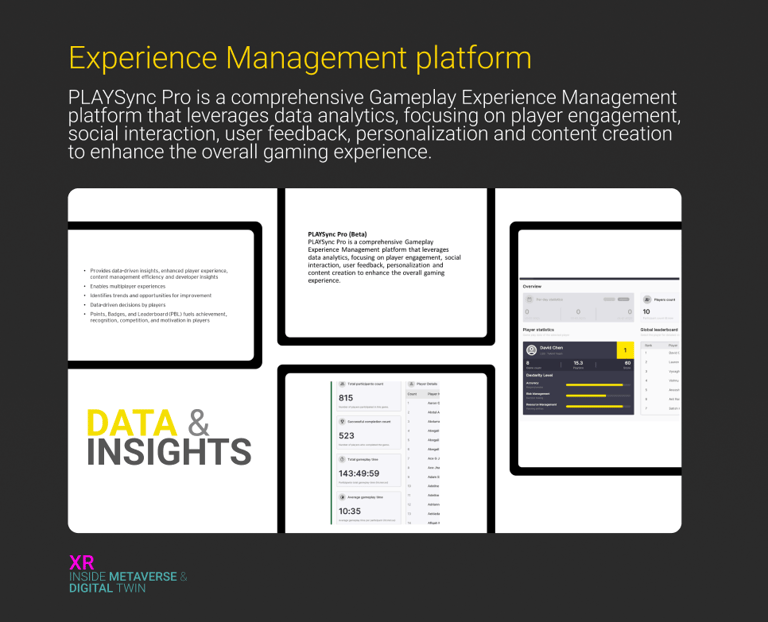The height and width of the screenshot is (622, 768).
Task: Click the Total participants count people icon
Action: point(342,384)
